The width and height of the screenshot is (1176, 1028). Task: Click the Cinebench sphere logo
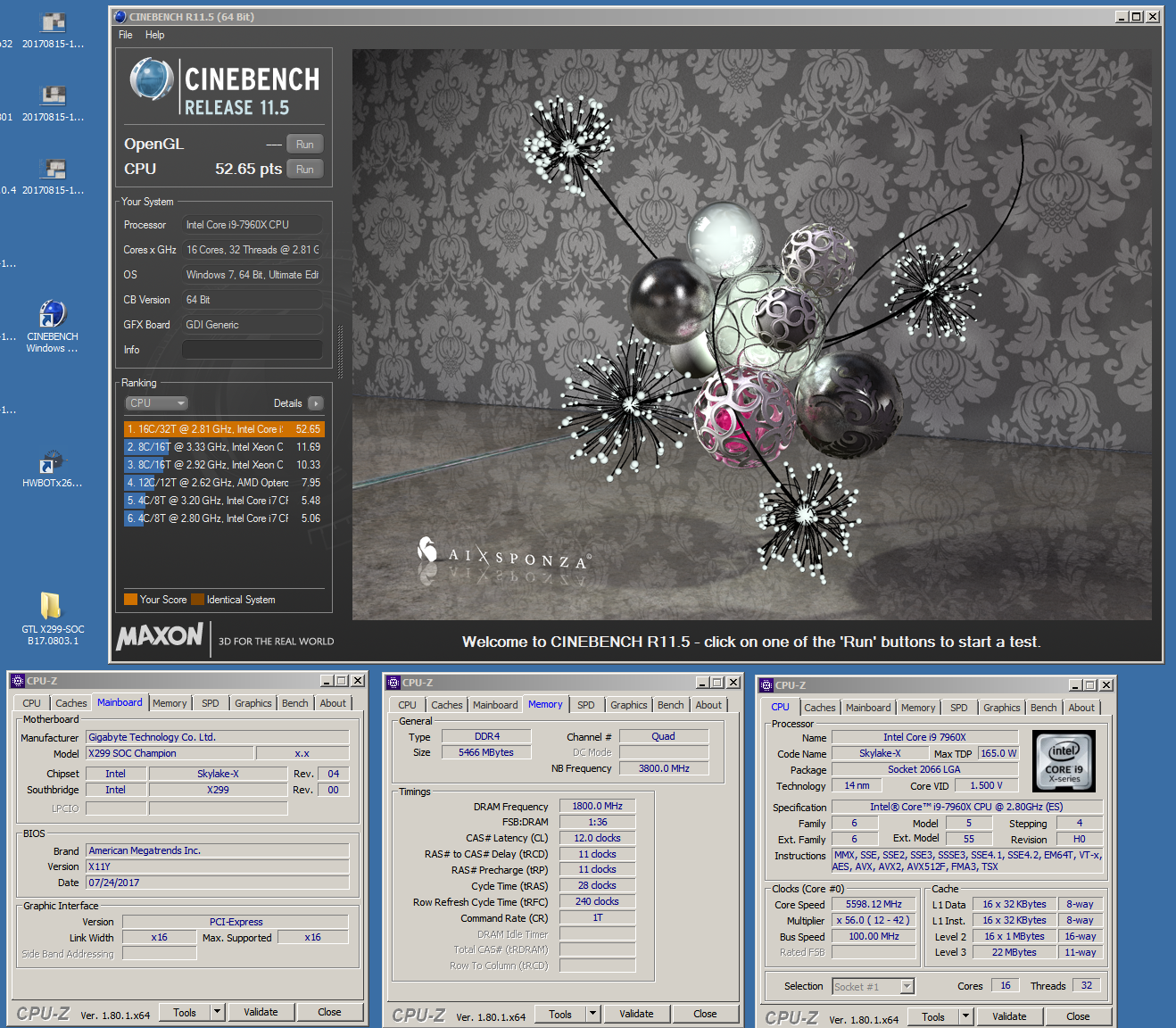152,79
